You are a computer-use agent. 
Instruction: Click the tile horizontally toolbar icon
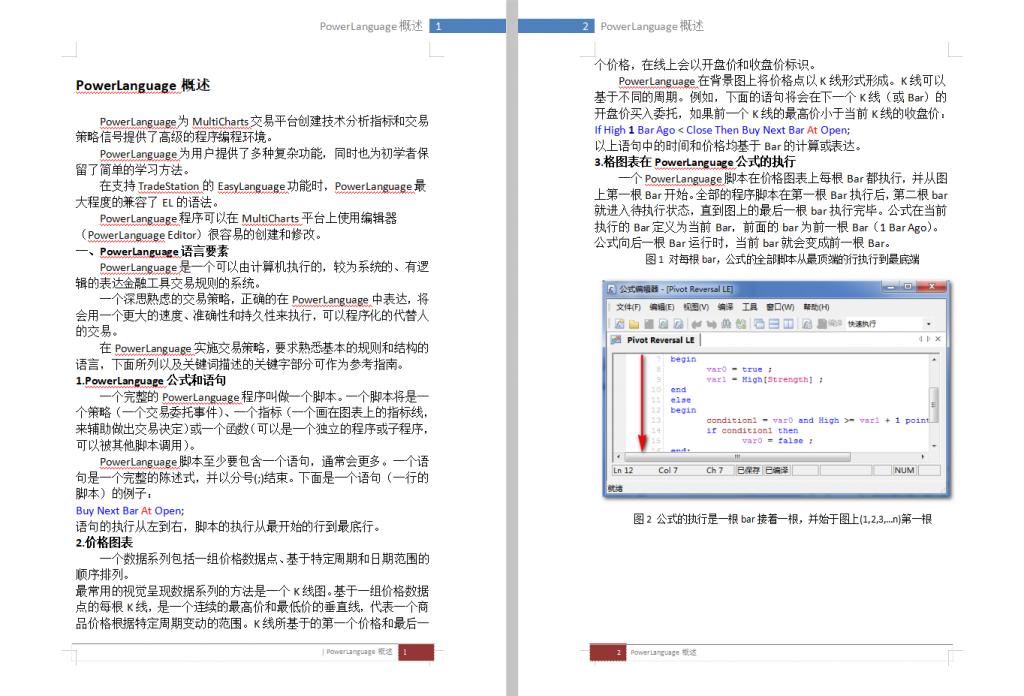(x=774, y=324)
